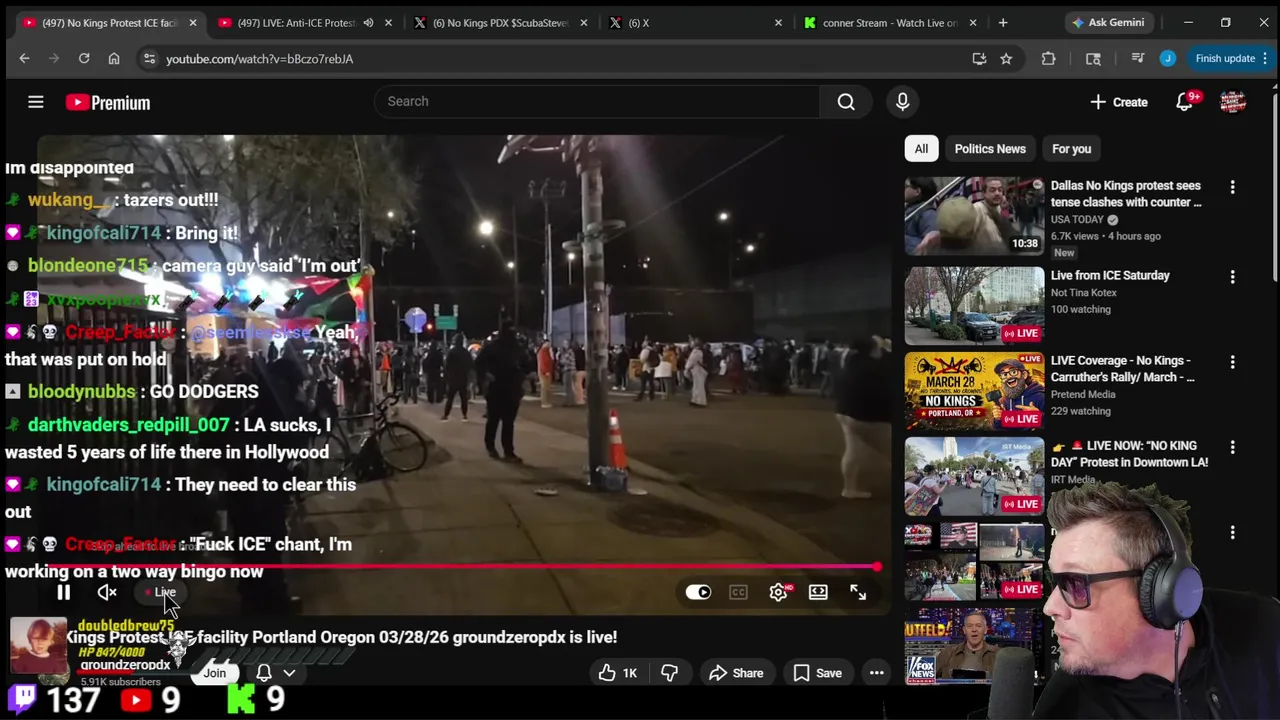The width and height of the screenshot is (1280, 720).
Task: Switch to the conner Stream tab
Action: point(888,22)
